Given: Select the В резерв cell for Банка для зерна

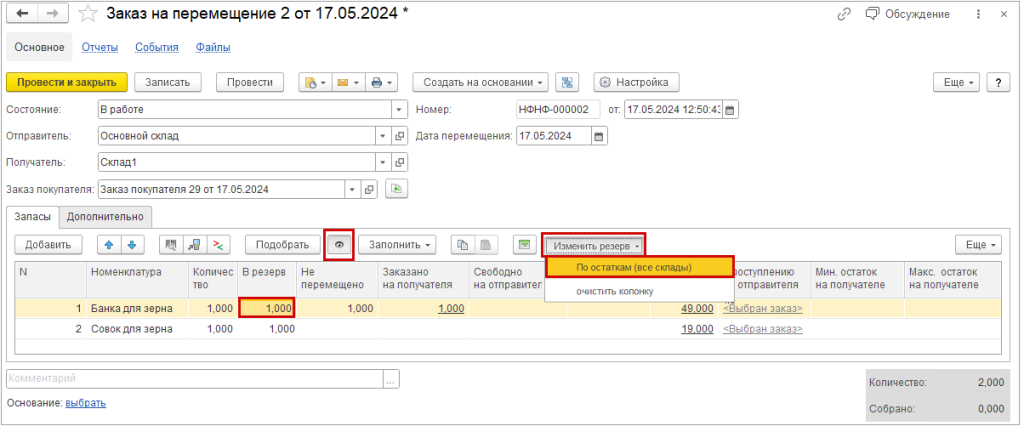Looking at the screenshot, I should coord(267,309).
